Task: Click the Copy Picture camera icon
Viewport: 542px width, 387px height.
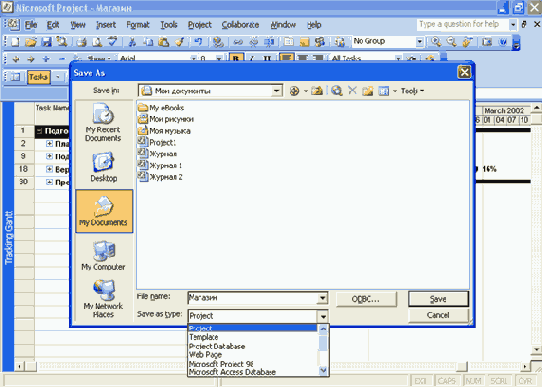Action: [487, 42]
